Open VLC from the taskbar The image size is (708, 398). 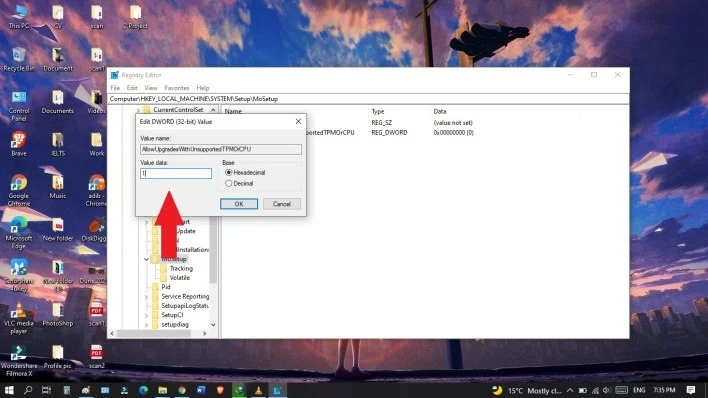pos(258,390)
